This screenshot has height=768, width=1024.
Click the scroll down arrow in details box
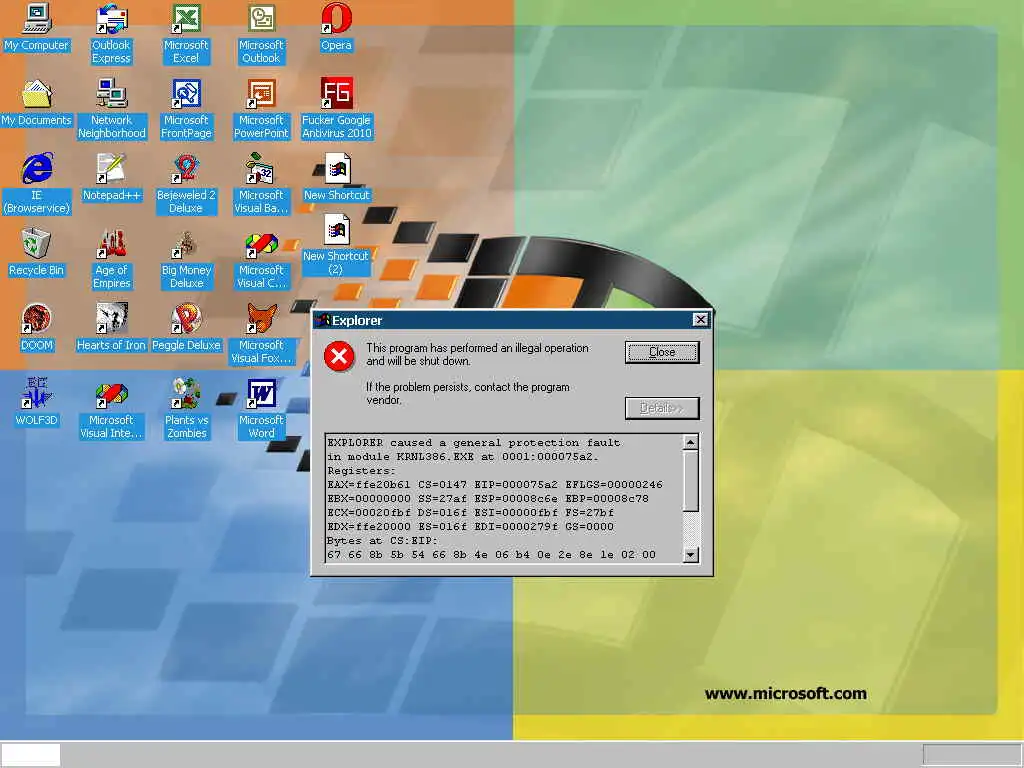[690, 555]
